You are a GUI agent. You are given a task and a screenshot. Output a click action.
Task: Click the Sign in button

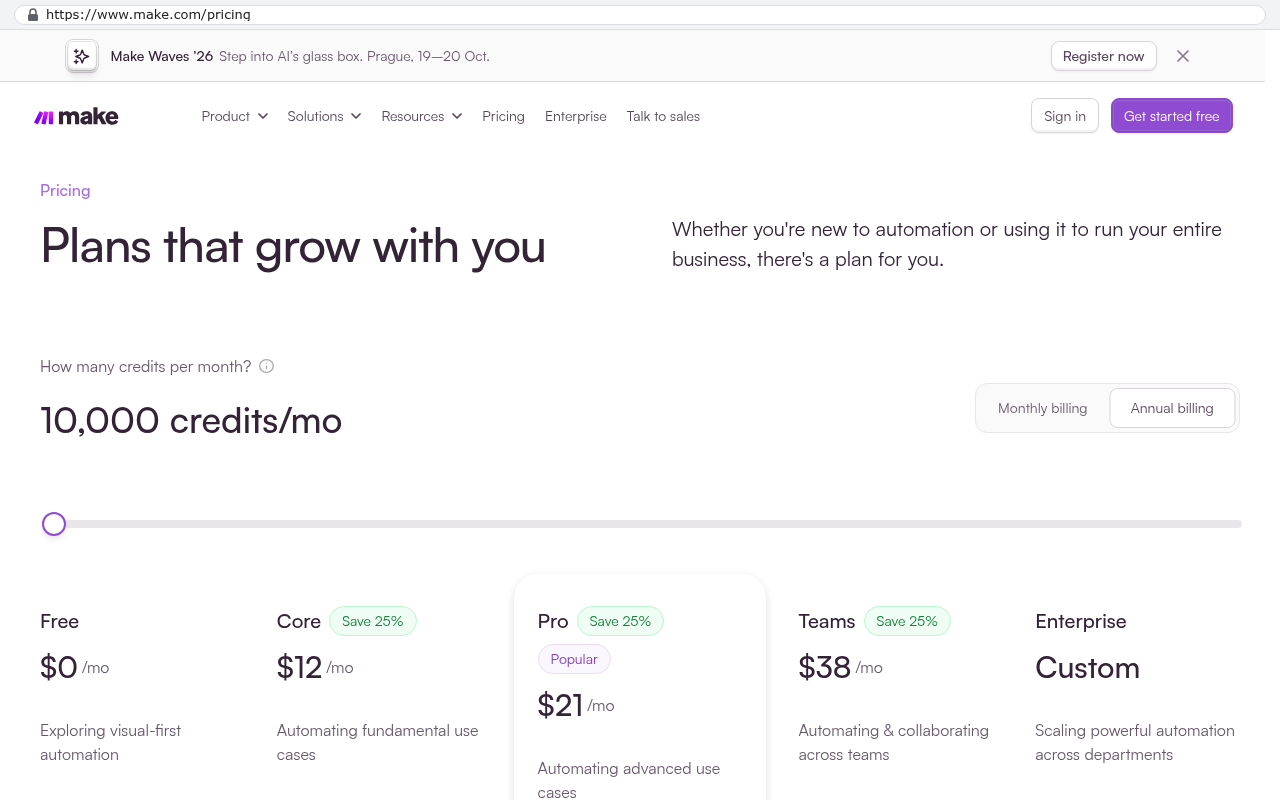click(1065, 116)
